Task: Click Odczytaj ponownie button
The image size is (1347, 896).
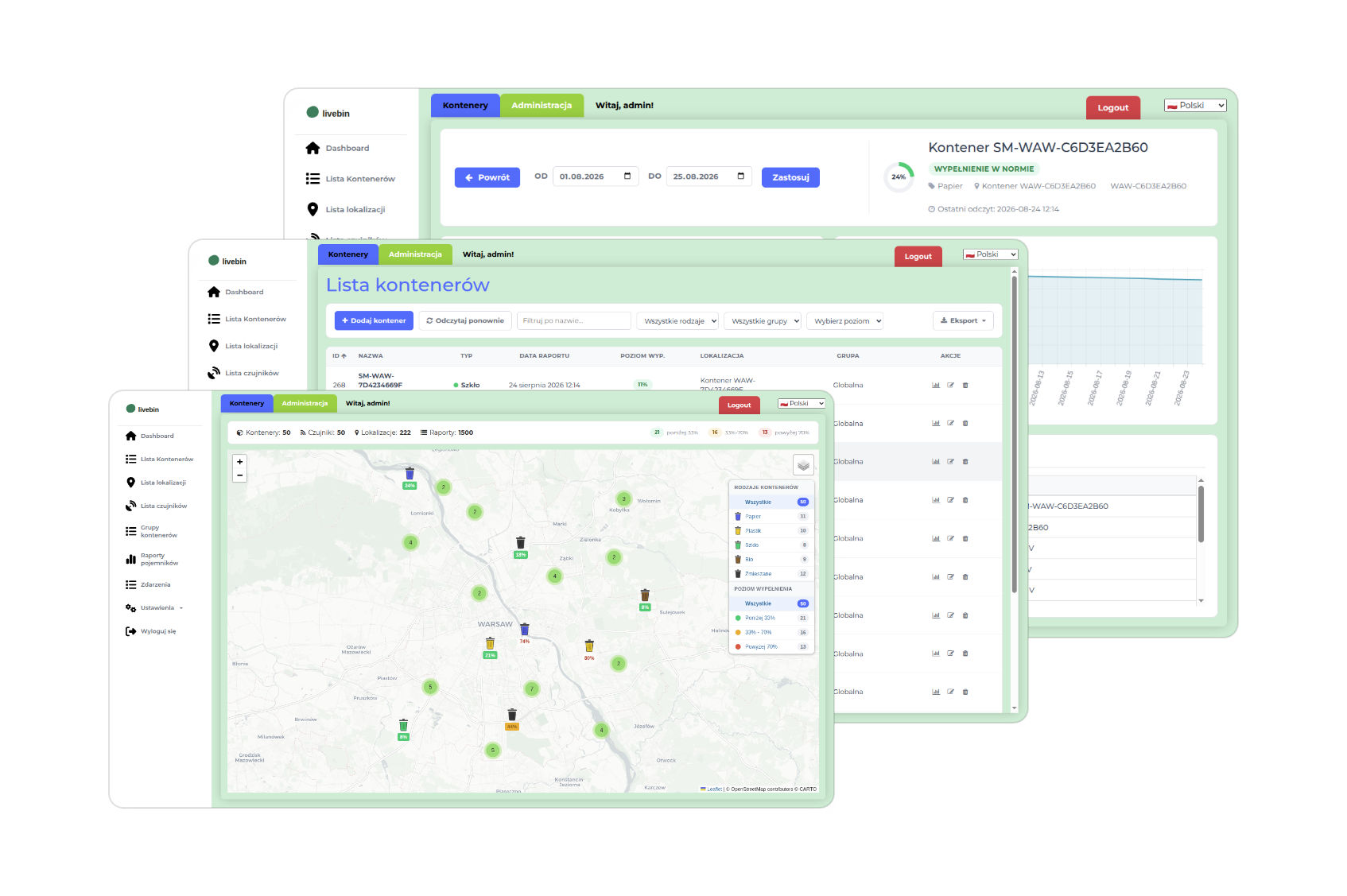Action: coord(465,320)
